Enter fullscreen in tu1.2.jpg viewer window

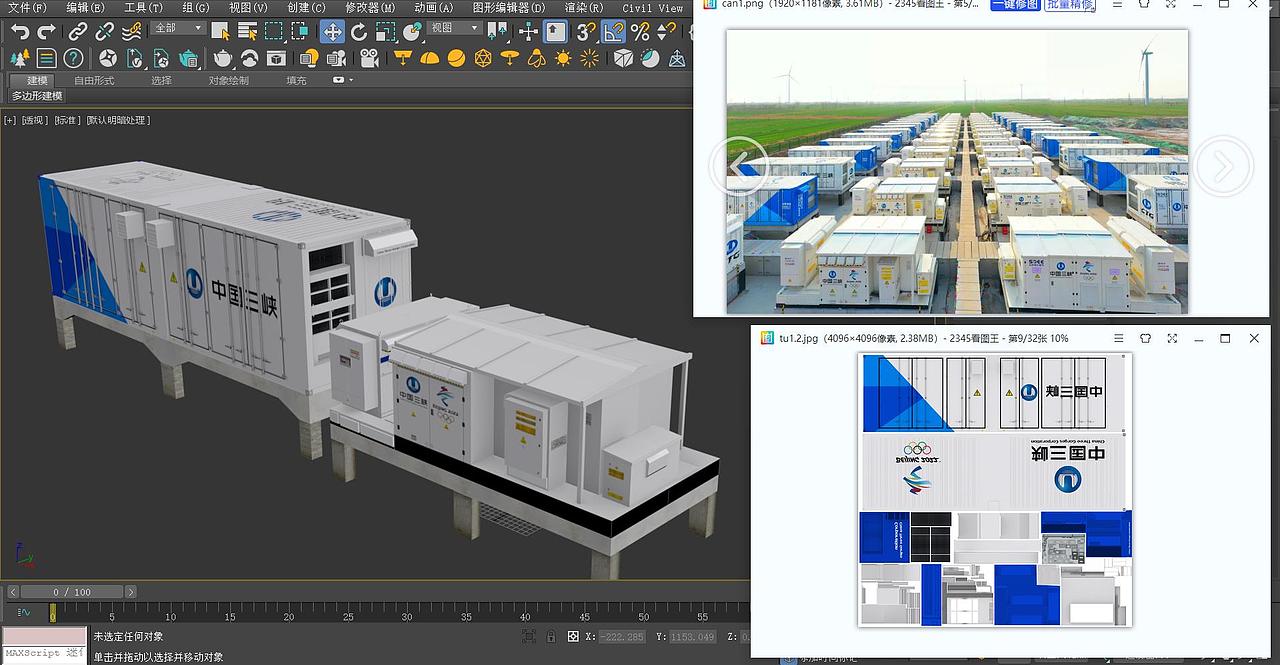(1172, 338)
